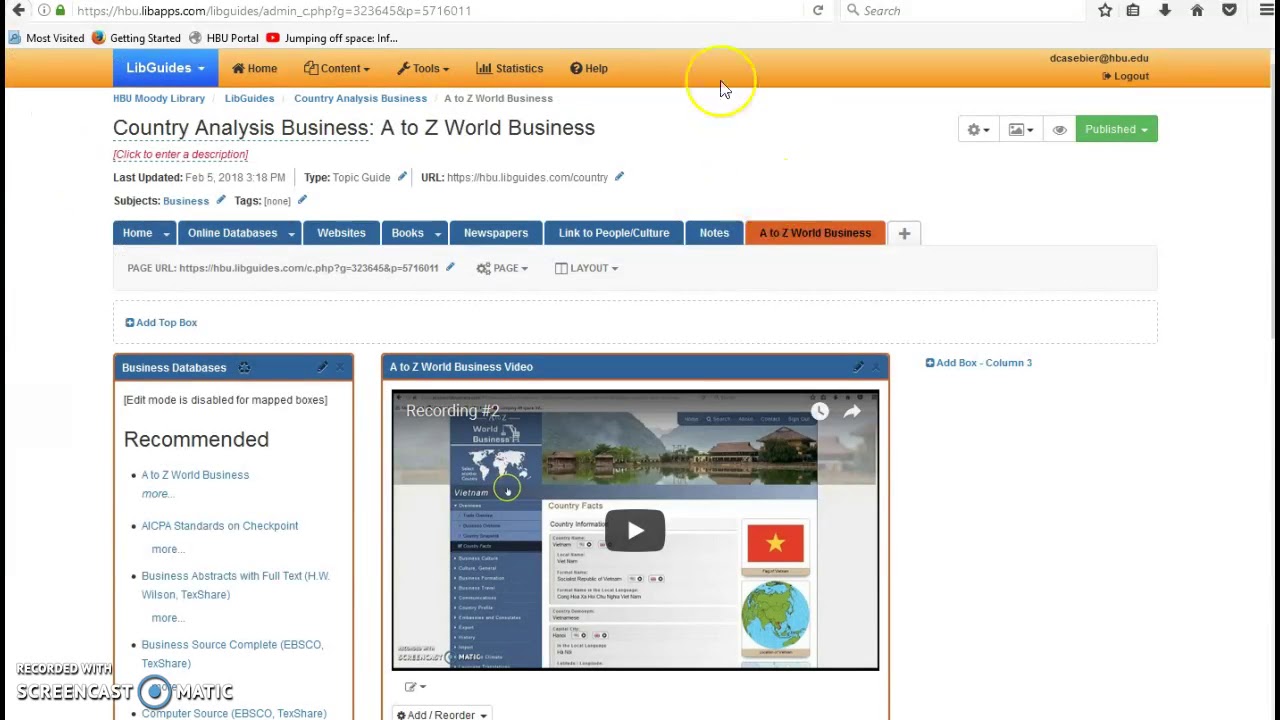Open the guide settings gear dropdown
Image resolution: width=1280 pixels, height=720 pixels.
pyautogui.click(x=978, y=129)
